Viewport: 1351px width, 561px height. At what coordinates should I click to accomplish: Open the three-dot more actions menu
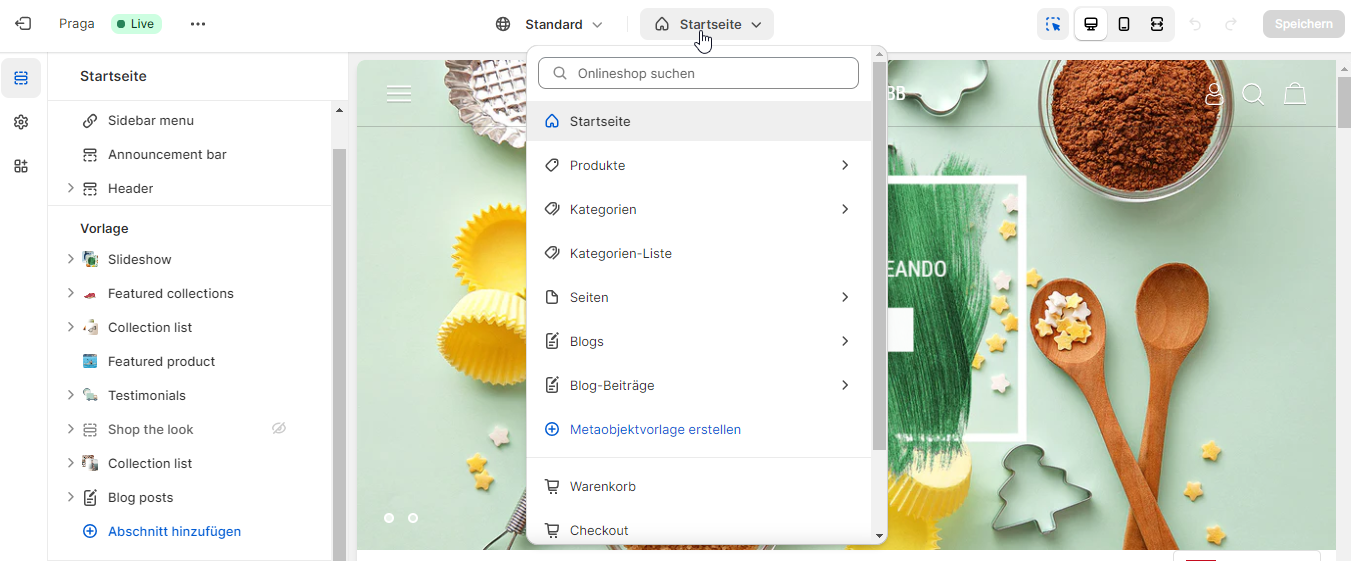(x=198, y=24)
